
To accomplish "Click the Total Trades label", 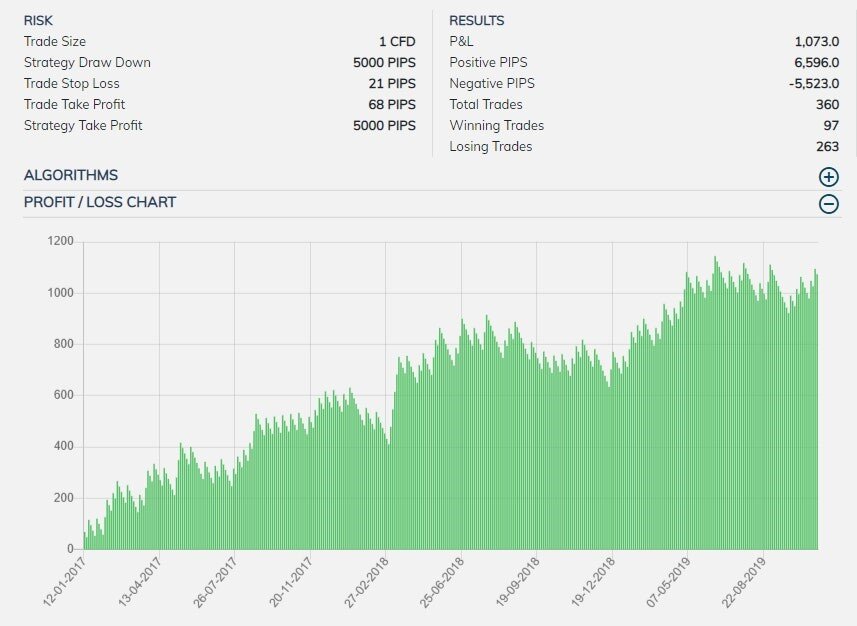I will pos(486,104).
